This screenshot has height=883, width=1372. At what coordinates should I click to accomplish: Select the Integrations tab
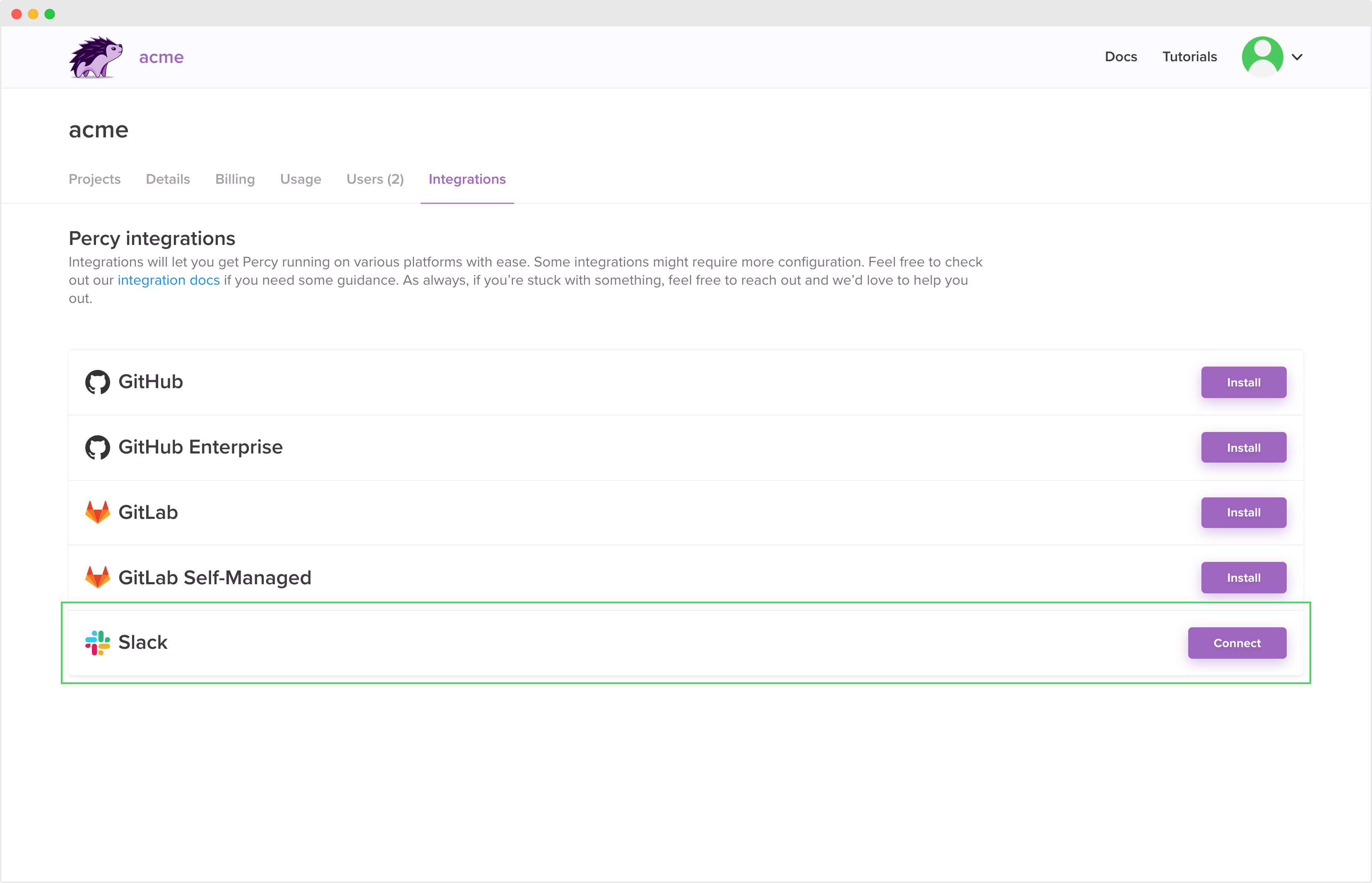pyautogui.click(x=467, y=180)
